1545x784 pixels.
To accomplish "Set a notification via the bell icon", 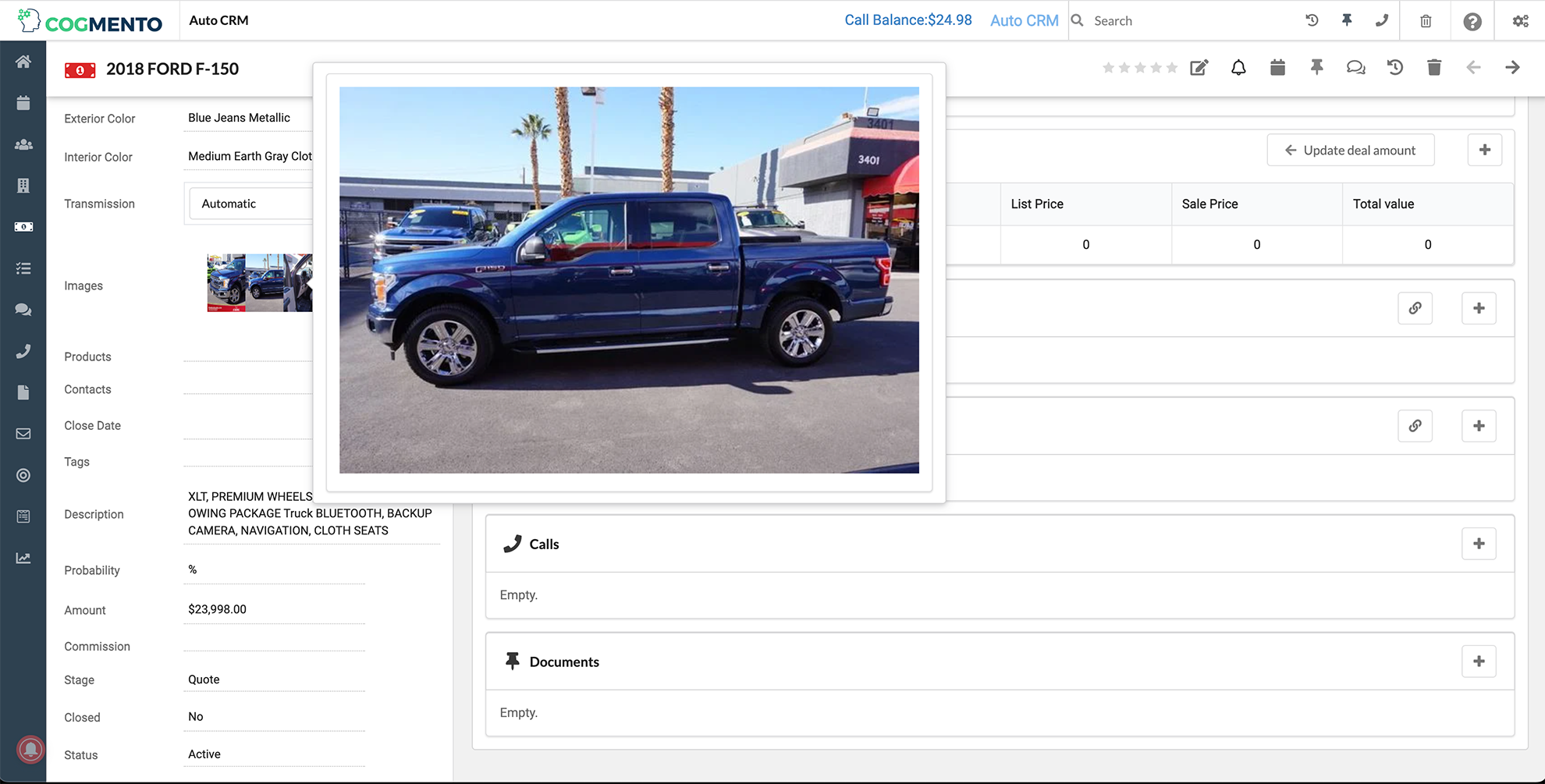I will (1238, 67).
